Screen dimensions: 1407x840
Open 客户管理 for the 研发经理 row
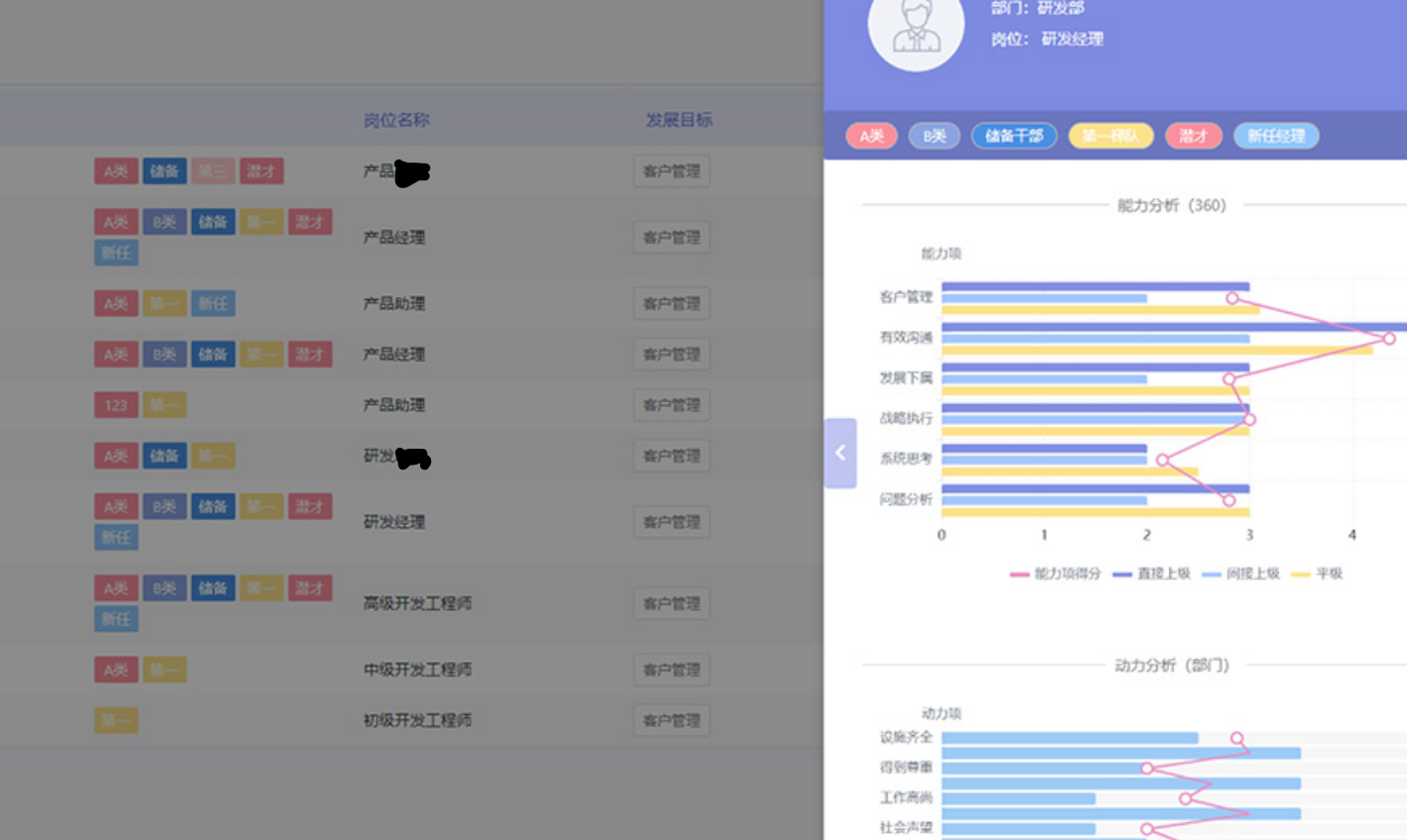click(672, 522)
